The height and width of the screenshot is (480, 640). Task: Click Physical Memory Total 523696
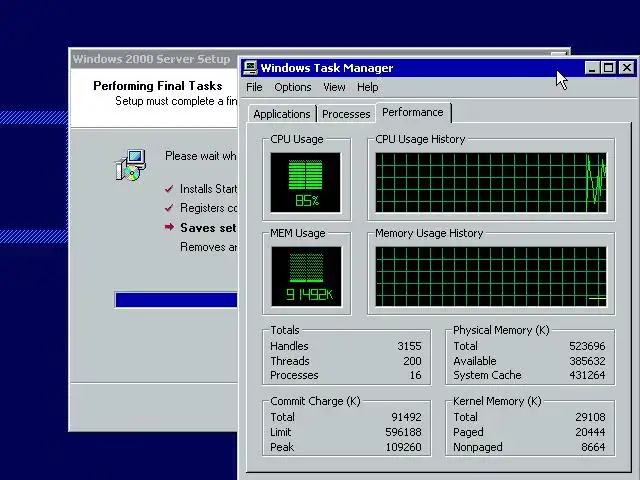[587, 346]
